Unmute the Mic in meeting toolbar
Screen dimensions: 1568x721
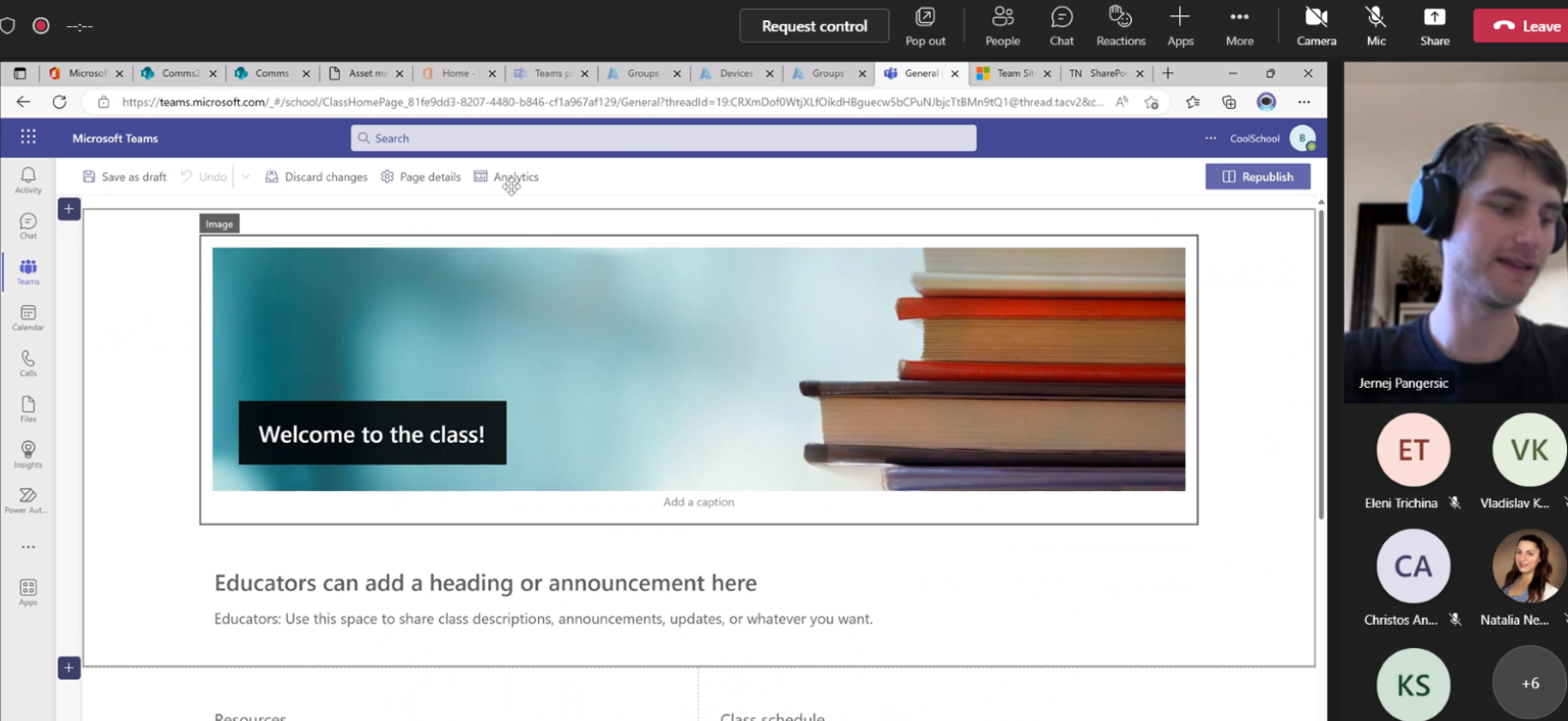pyautogui.click(x=1375, y=26)
